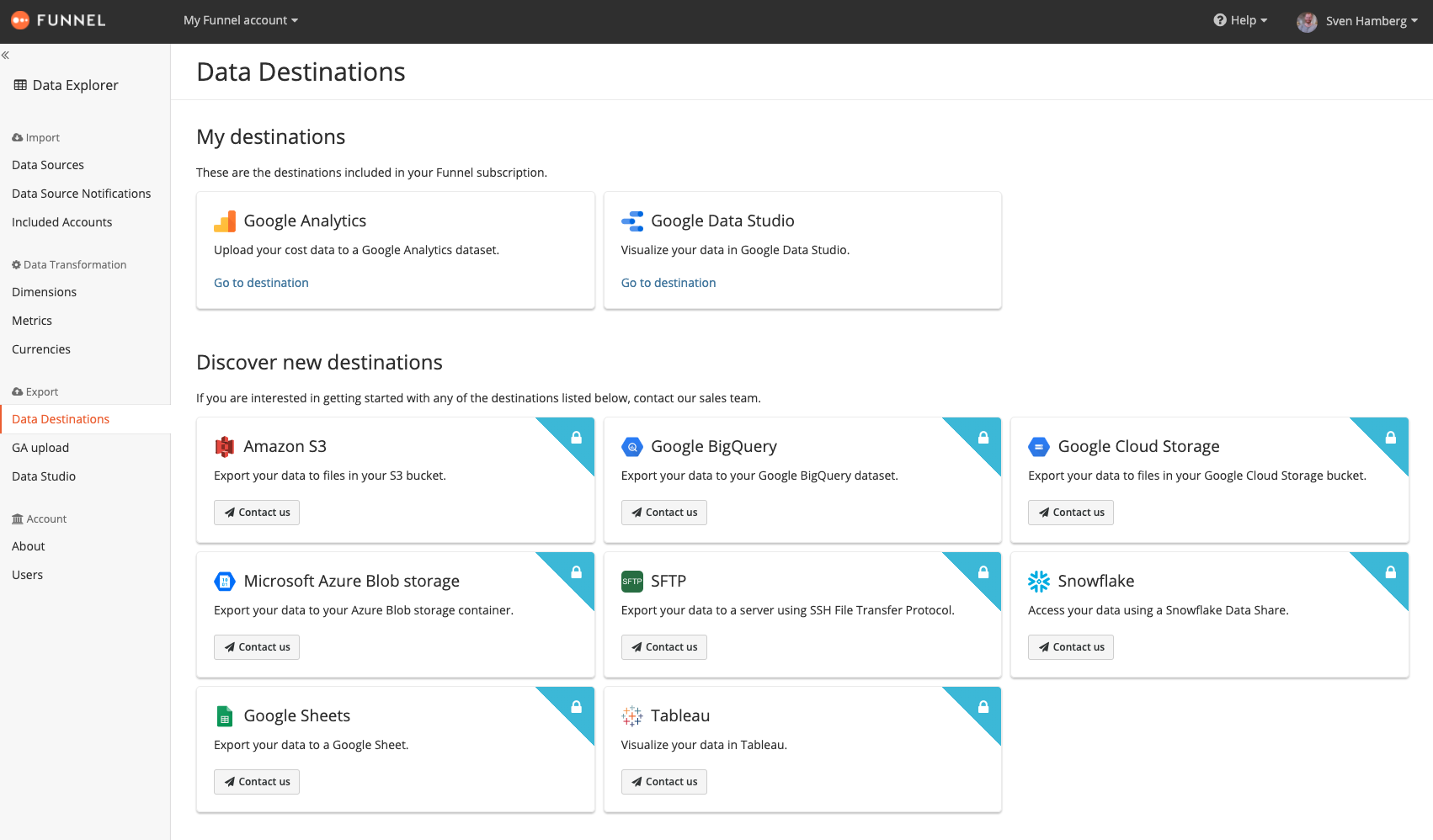This screenshot has height=840, width=1433.
Task: Click the Funnel logo in the top bar
Action: (x=58, y=20)
